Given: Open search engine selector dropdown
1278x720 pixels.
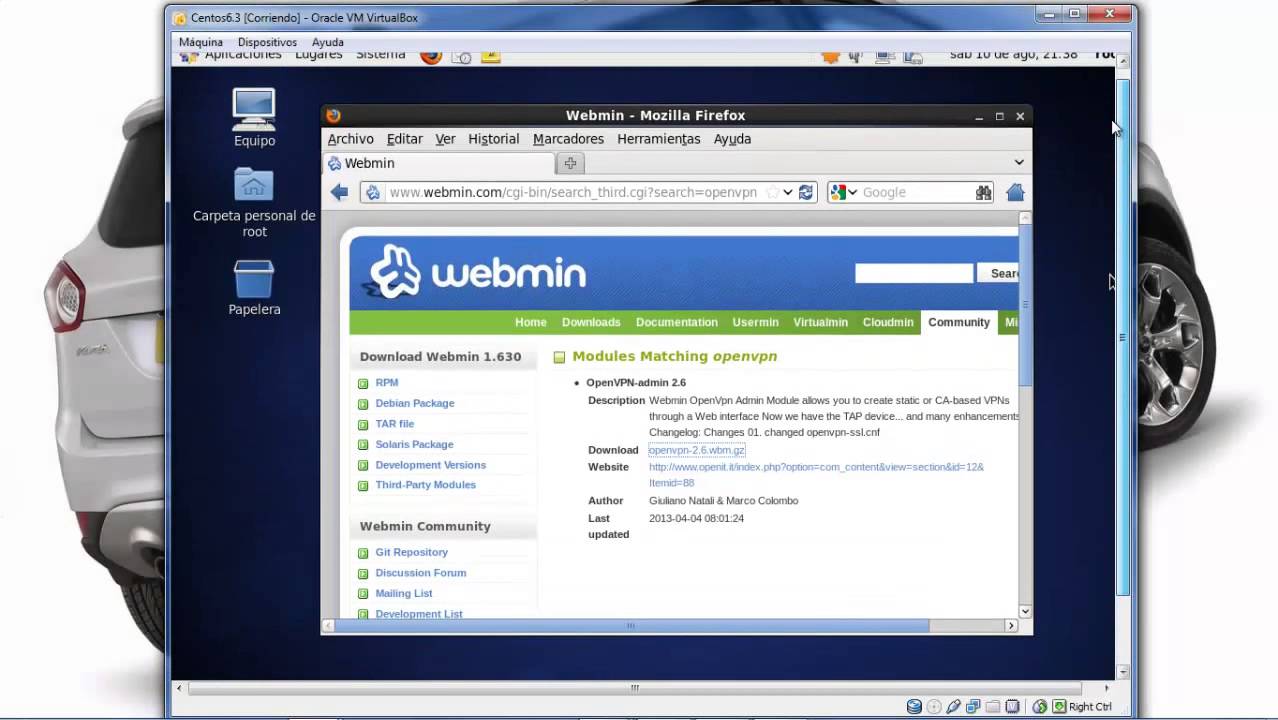Looking at the screenshot, I should [x=852, y=192].
